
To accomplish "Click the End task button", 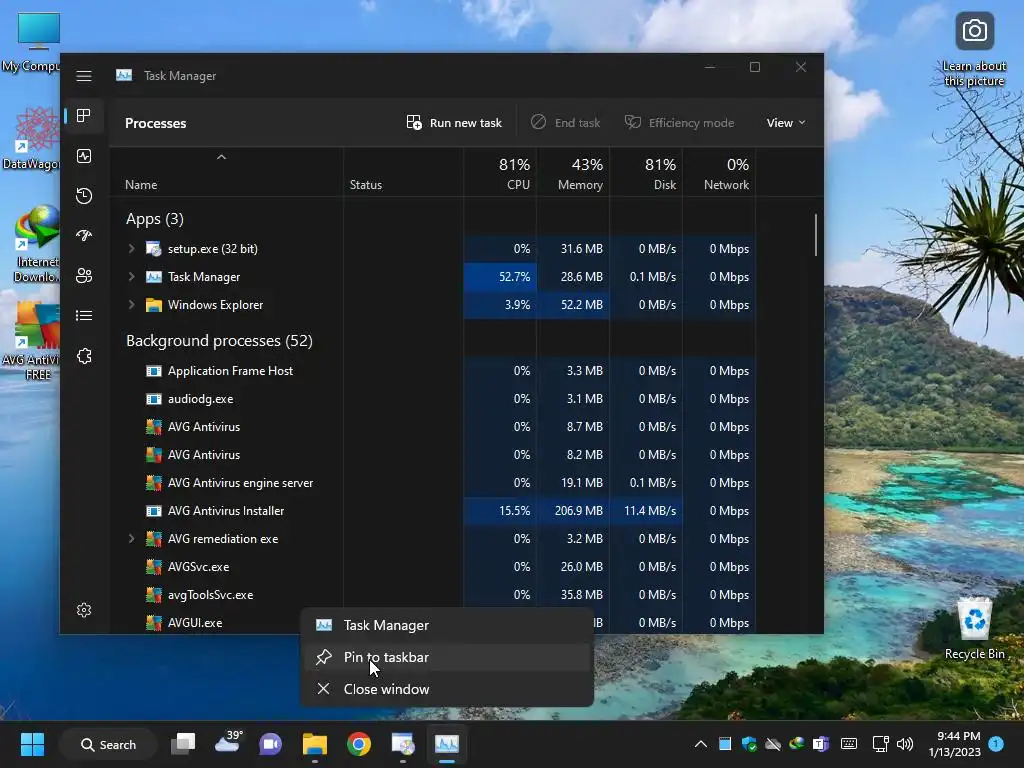I will tap(565, 123).
